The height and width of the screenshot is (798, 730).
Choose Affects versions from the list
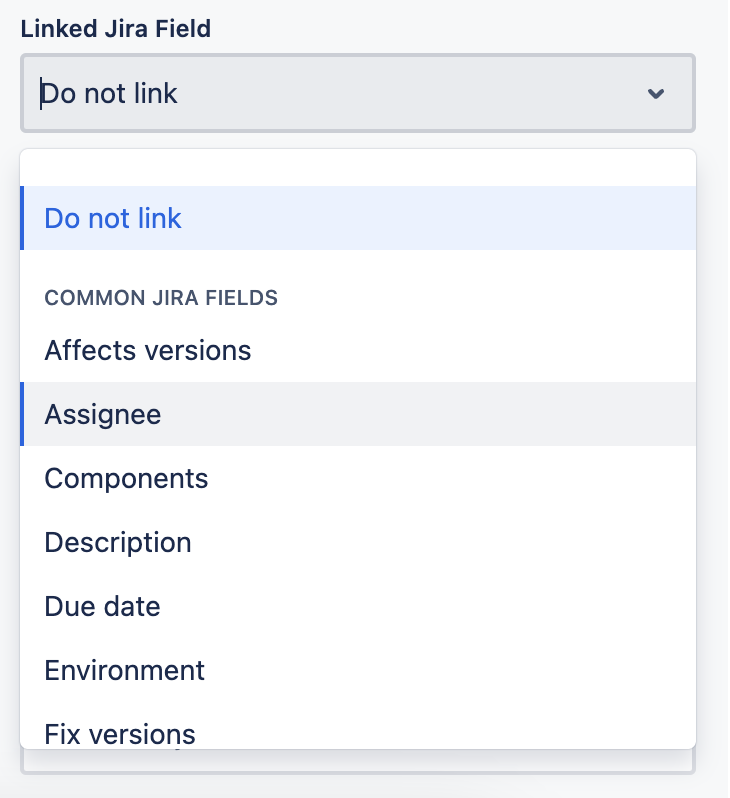(358, 350)
